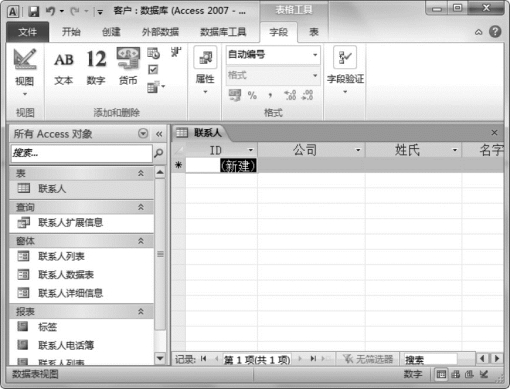Switch to the 创建 ribbon tab
This screenshot has width=510, height=389.
[x=111, y=32]
